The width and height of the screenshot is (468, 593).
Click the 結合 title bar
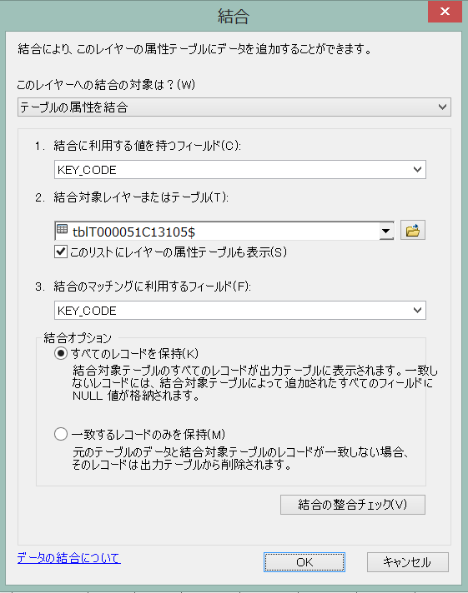[x=233, y=16]
